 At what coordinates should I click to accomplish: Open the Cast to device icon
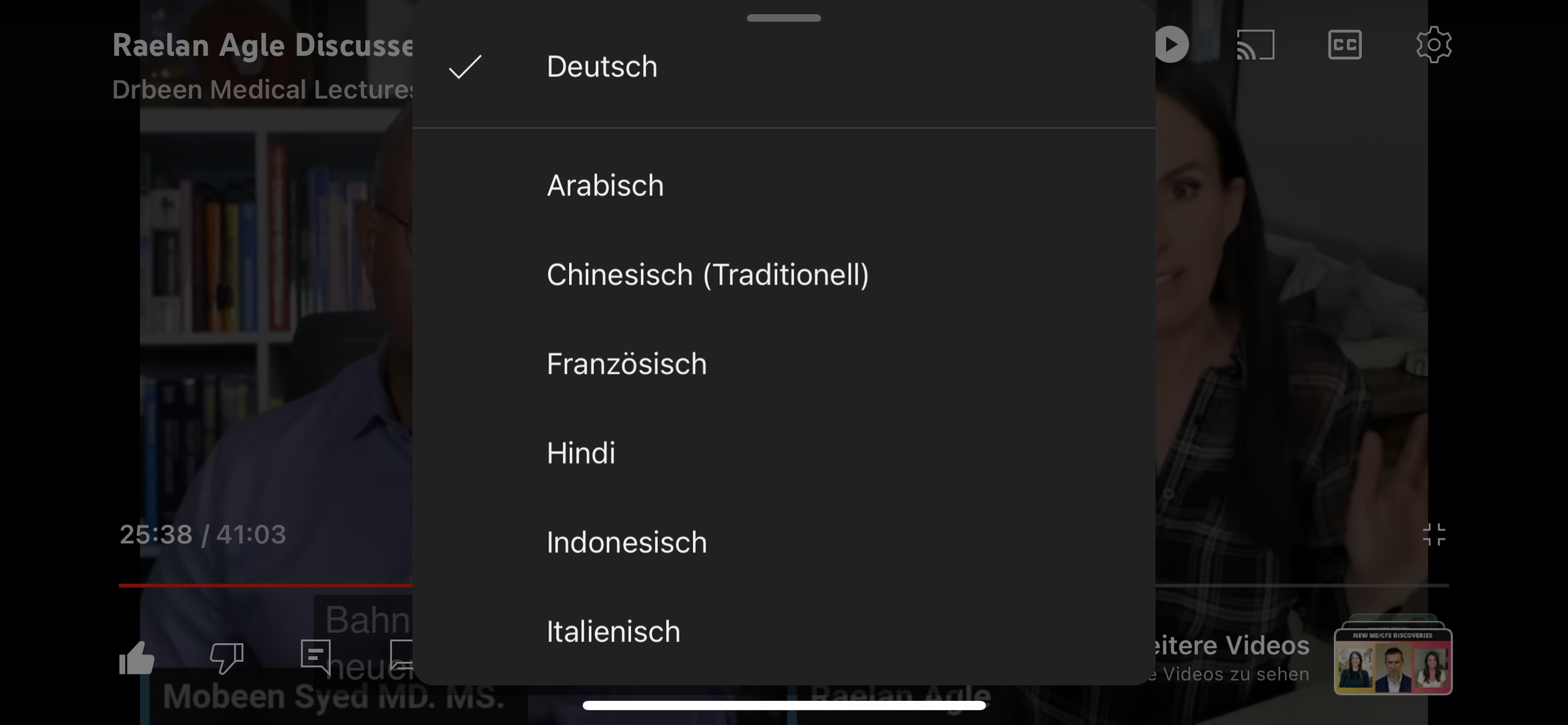pos(1255,45)
